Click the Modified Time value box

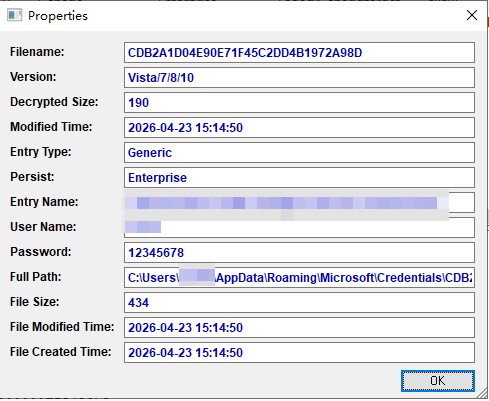tap(299, 127)
